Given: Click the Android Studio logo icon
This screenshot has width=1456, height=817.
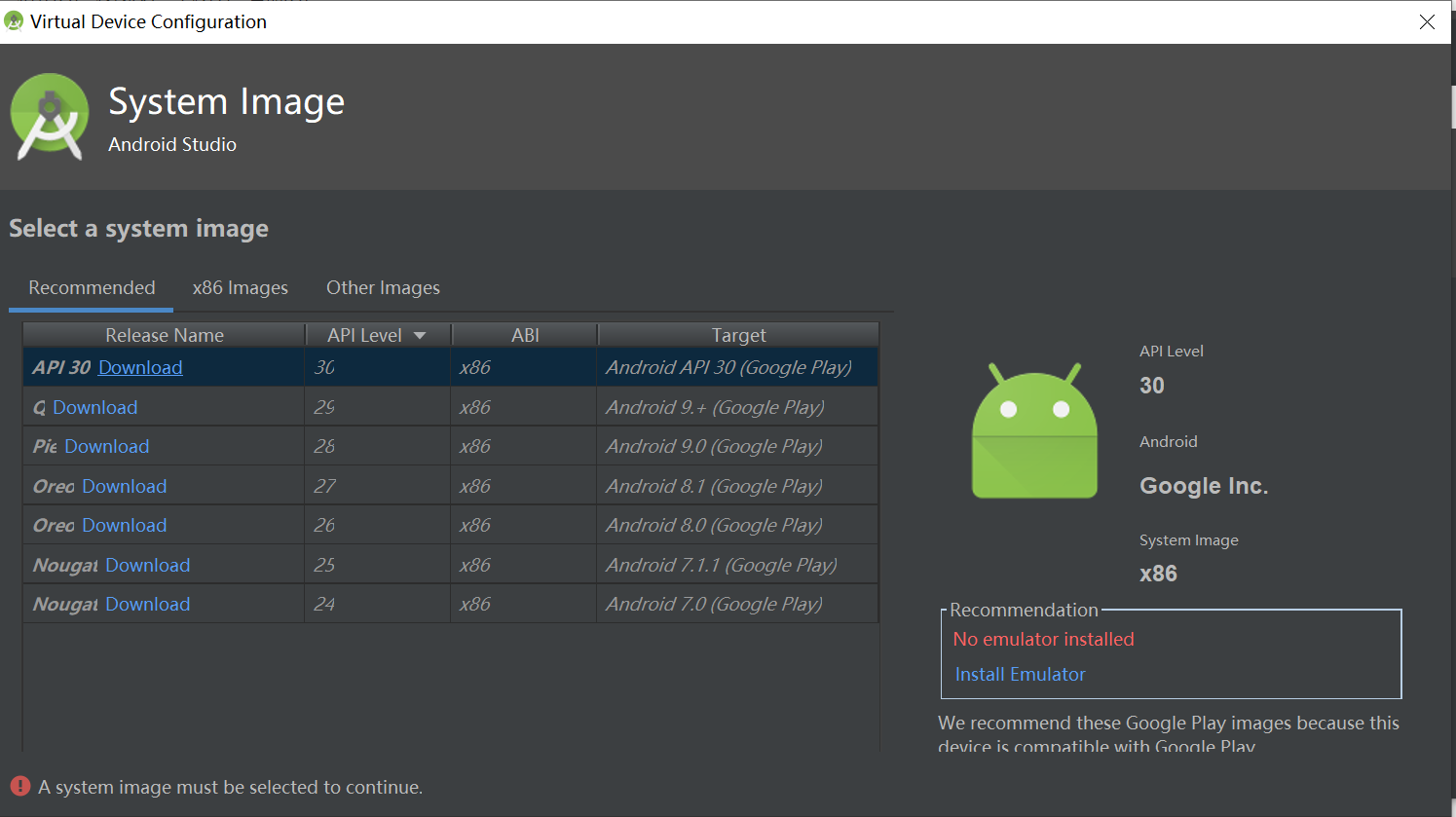Looking at the screenshot, I should point(50,117).
